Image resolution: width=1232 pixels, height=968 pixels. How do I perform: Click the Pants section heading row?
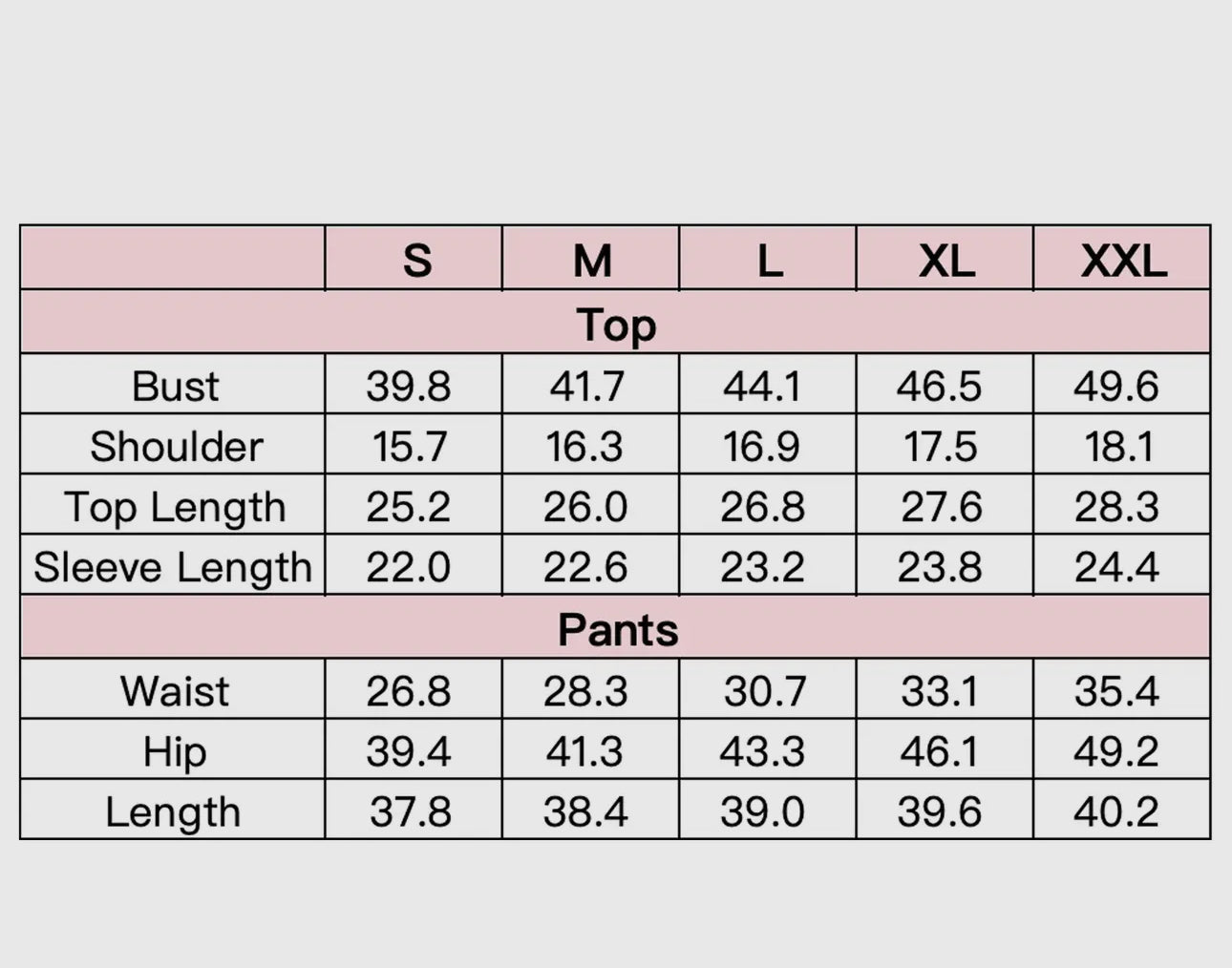tap(617, 630)
